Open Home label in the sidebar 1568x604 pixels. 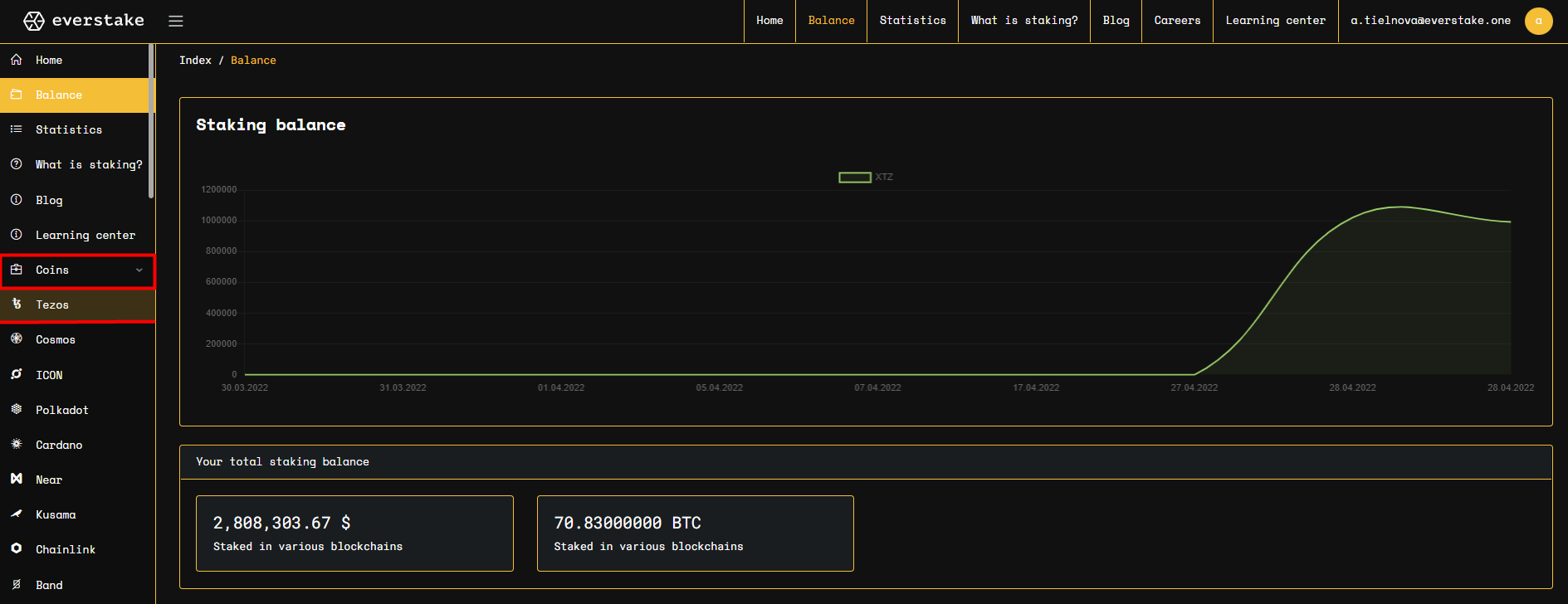(x=49, y=61)
